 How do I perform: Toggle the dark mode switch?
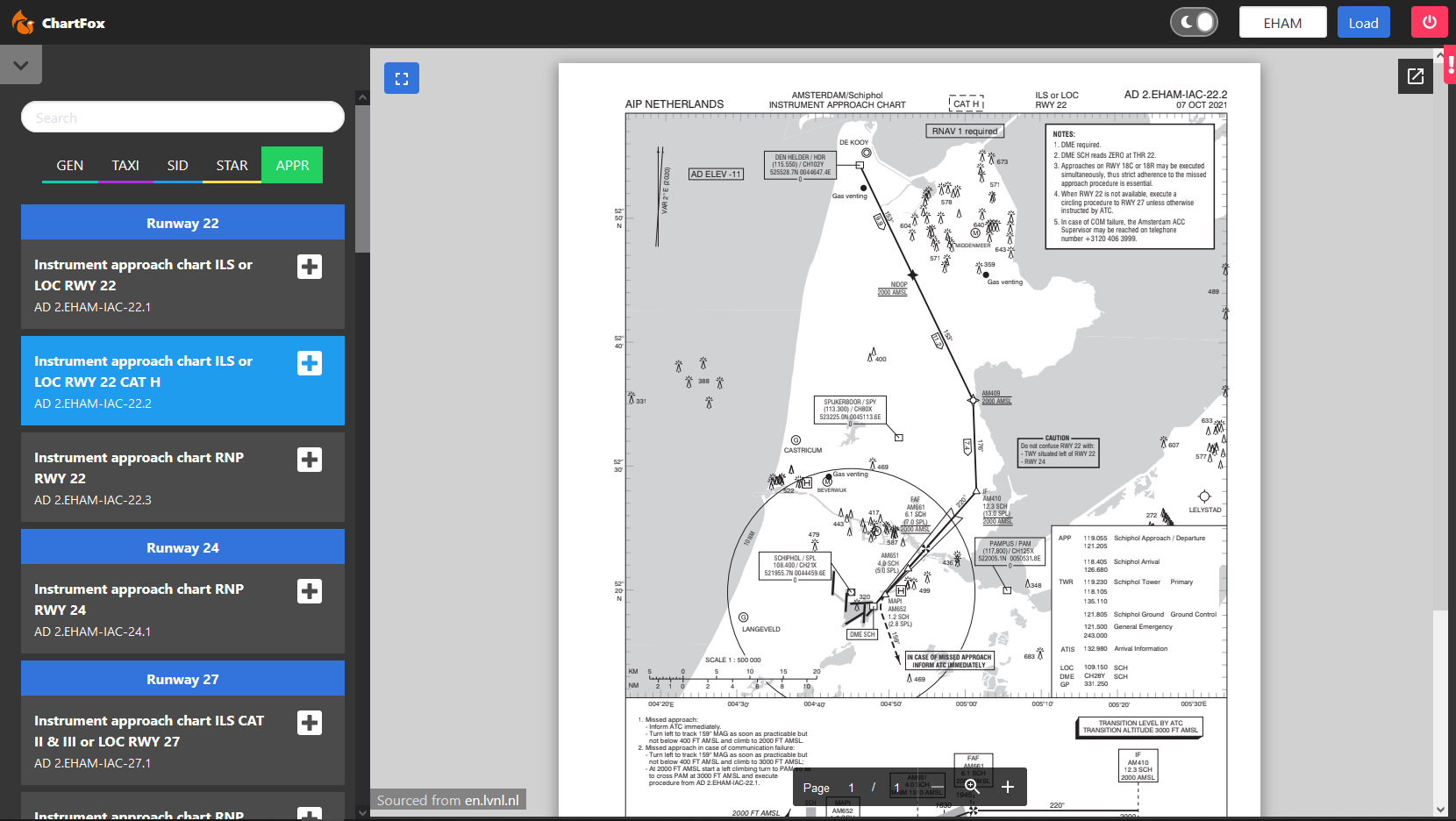click(x=1194, y=22)
